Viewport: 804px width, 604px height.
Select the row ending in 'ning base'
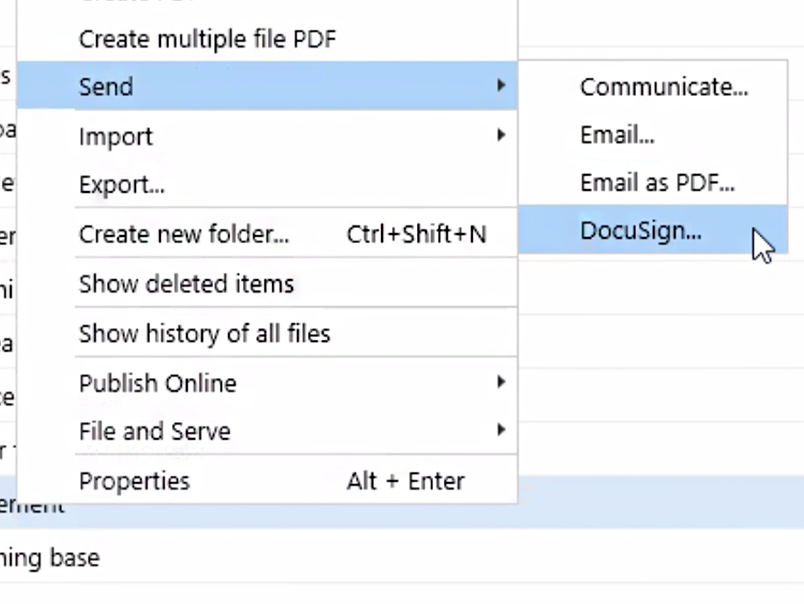(50, 557)
